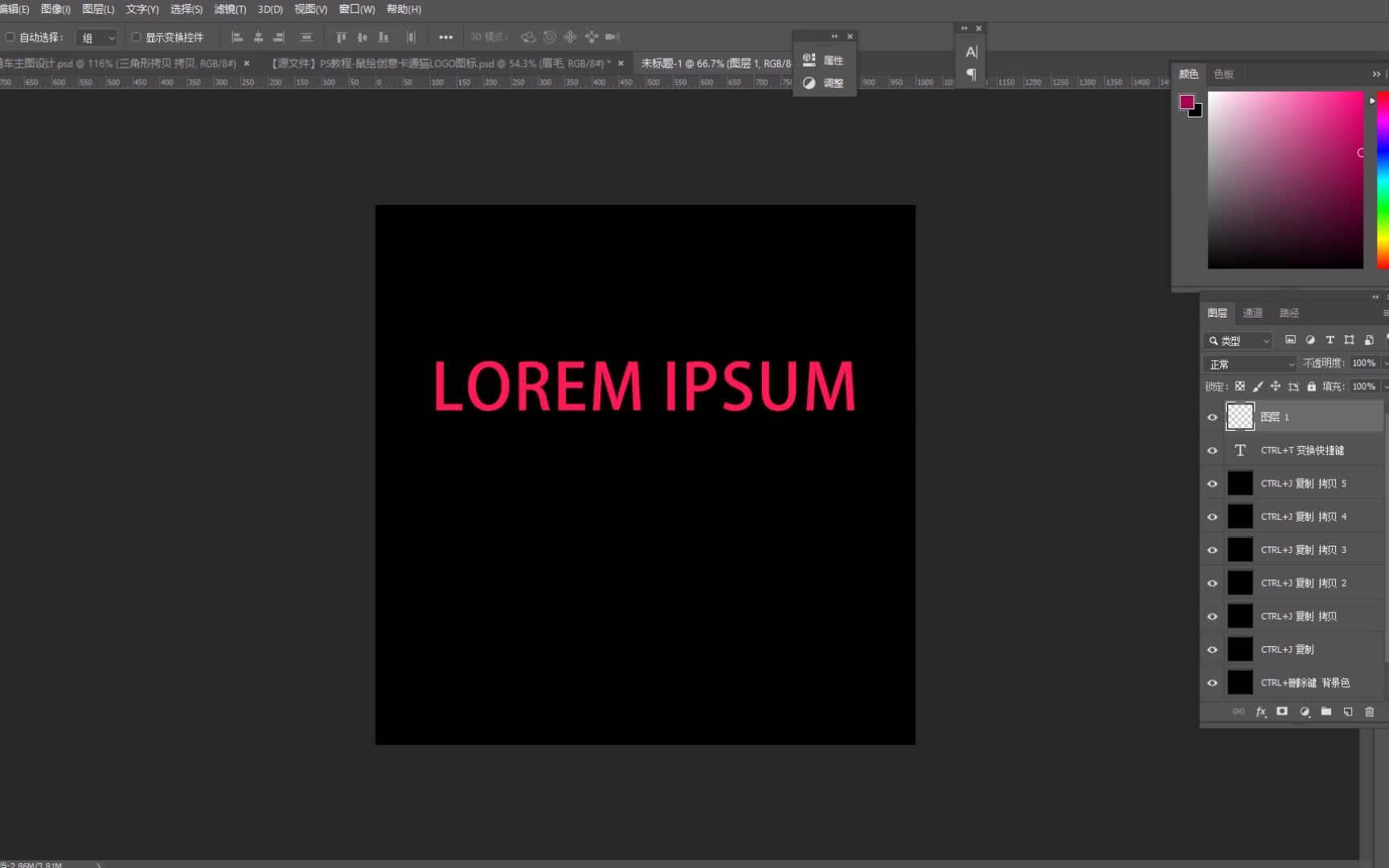The height and width of the screenshot is (868, 1389).
Task: Hide the CTRL+T 变换快捷键 text layer
Action: 1212,450
